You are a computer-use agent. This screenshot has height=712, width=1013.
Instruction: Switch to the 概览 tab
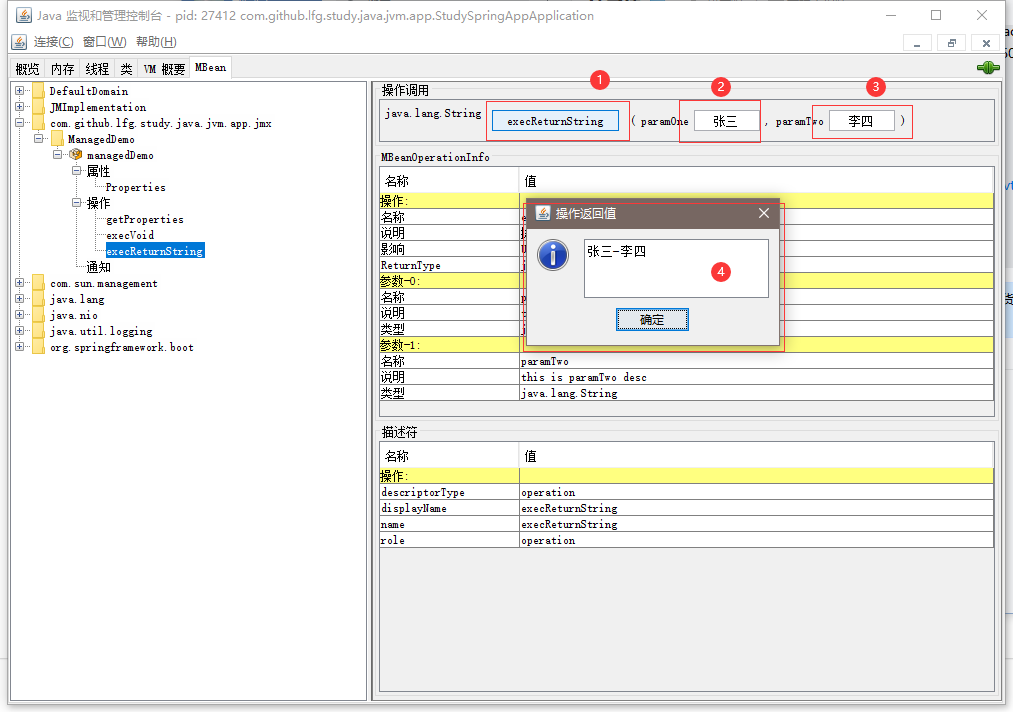tap(28, 68)
